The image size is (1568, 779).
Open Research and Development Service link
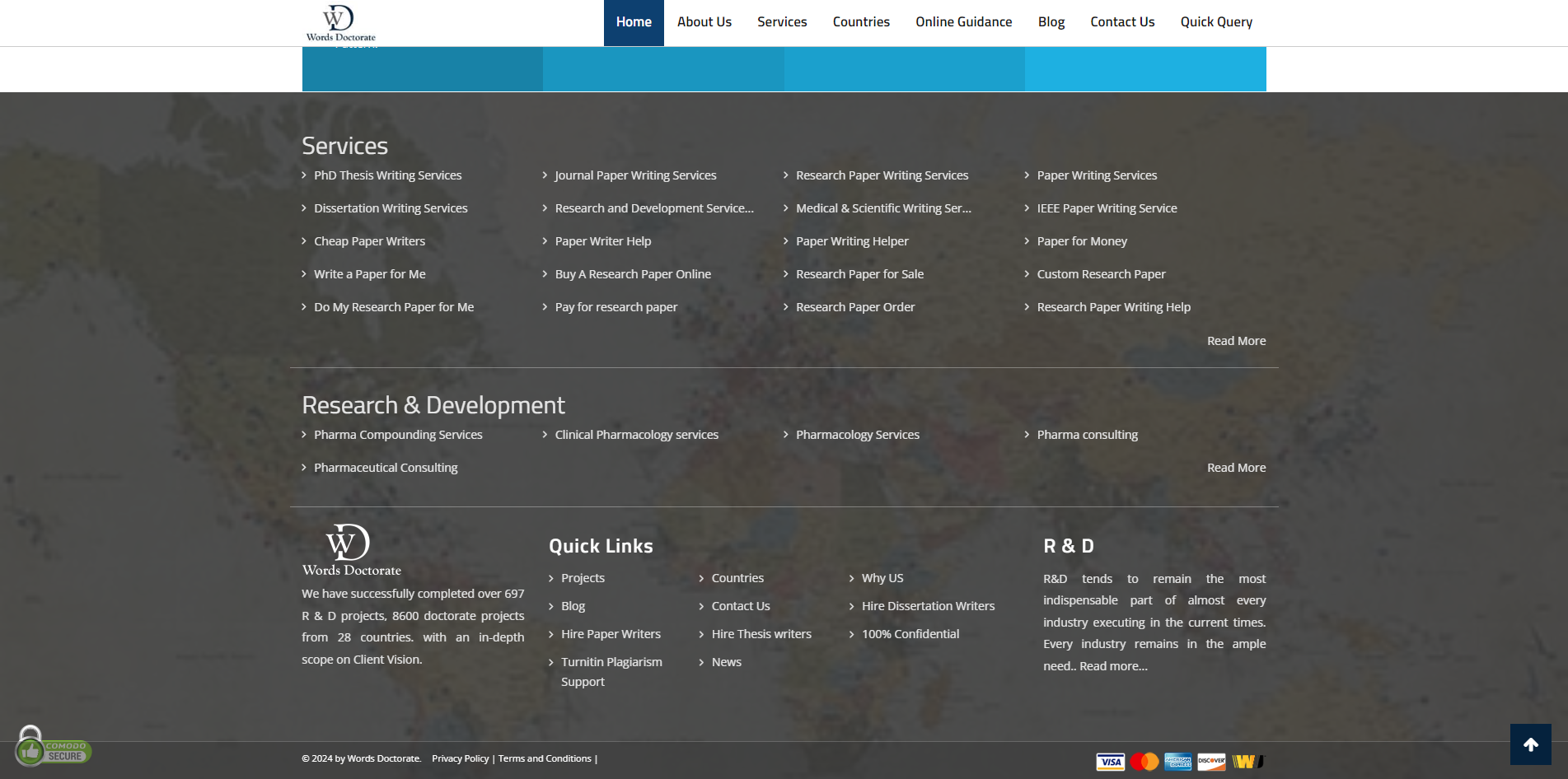point(654,208)
